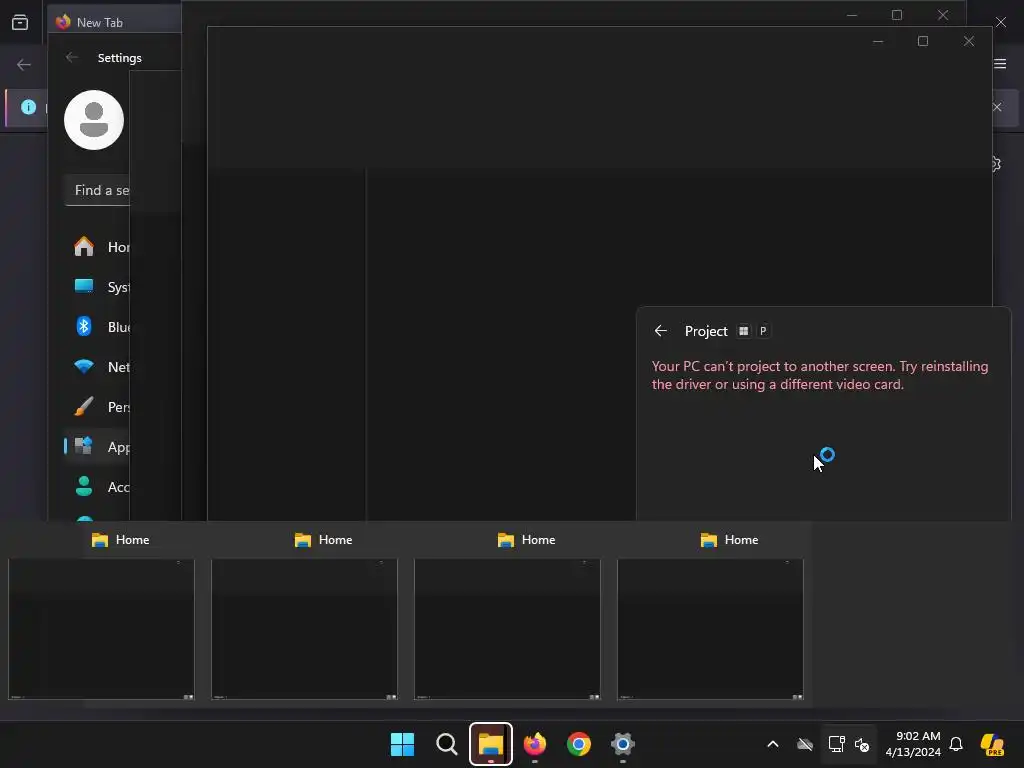Select Personalization brush item in Settings
1024x768 pixels.
(x=97, y=407)
